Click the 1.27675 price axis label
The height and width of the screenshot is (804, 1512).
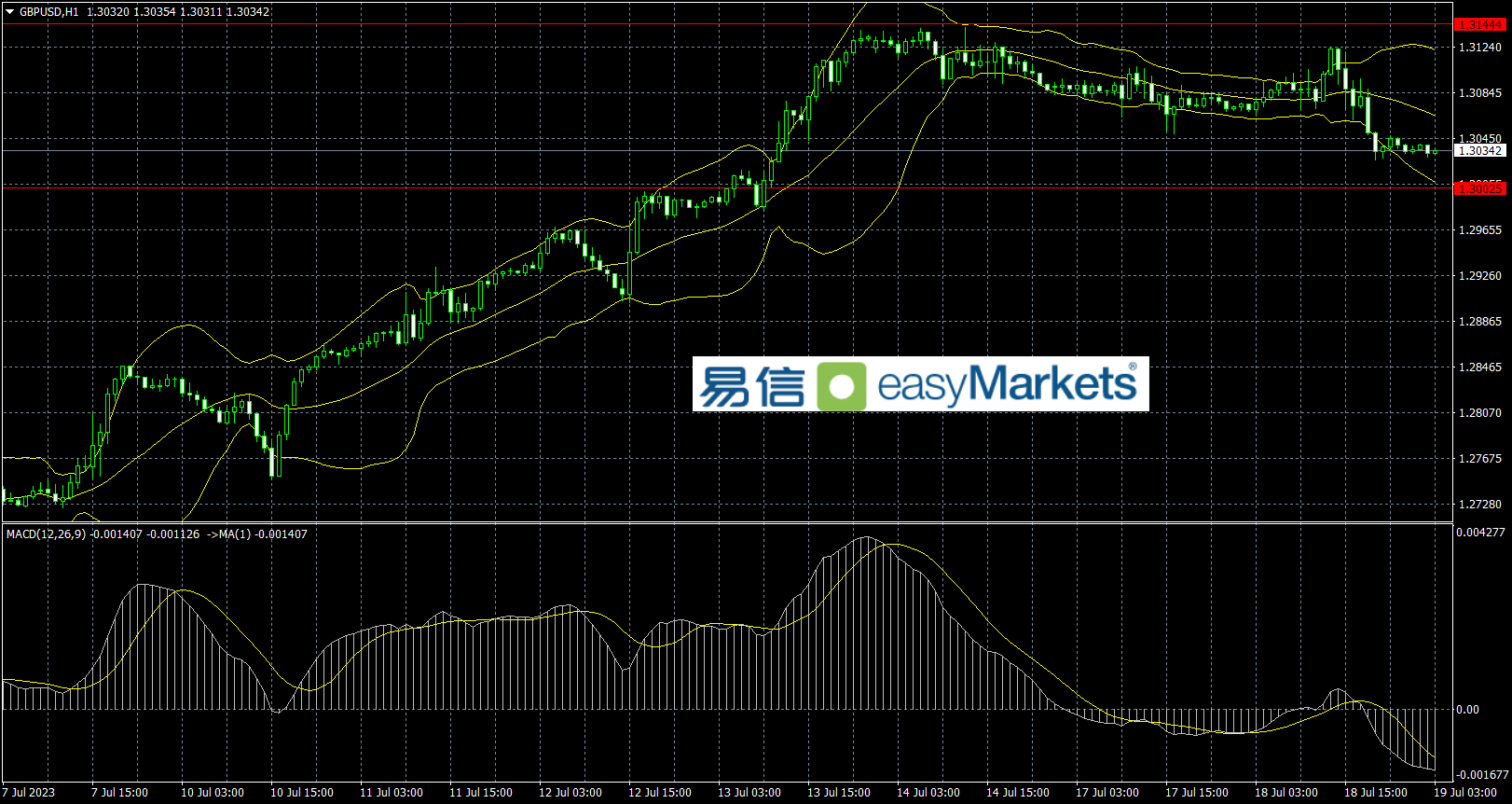[x=1480, y=459]
